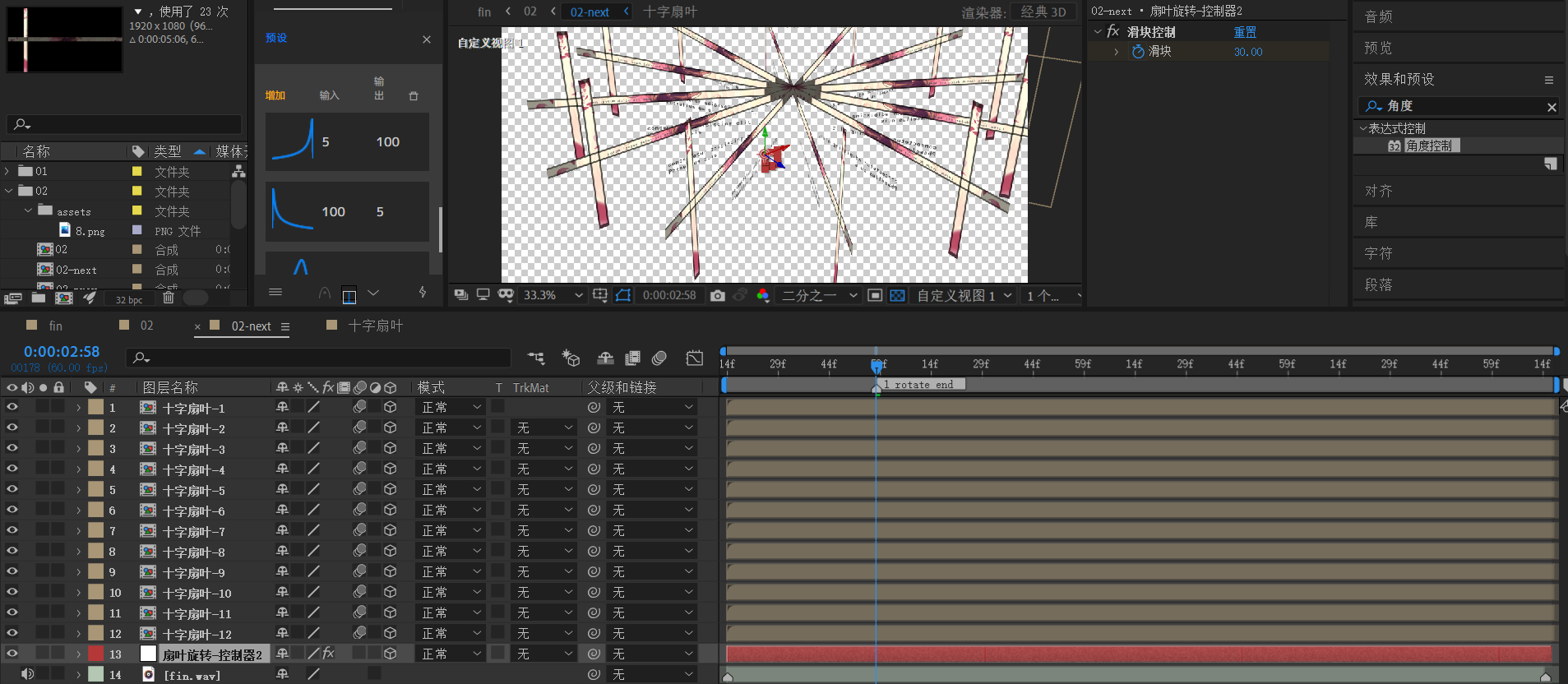Enable motion blur switch in timeline toolbar
Image resolution: width=1568 pixels, height=684 pixels.
point(659,358)
